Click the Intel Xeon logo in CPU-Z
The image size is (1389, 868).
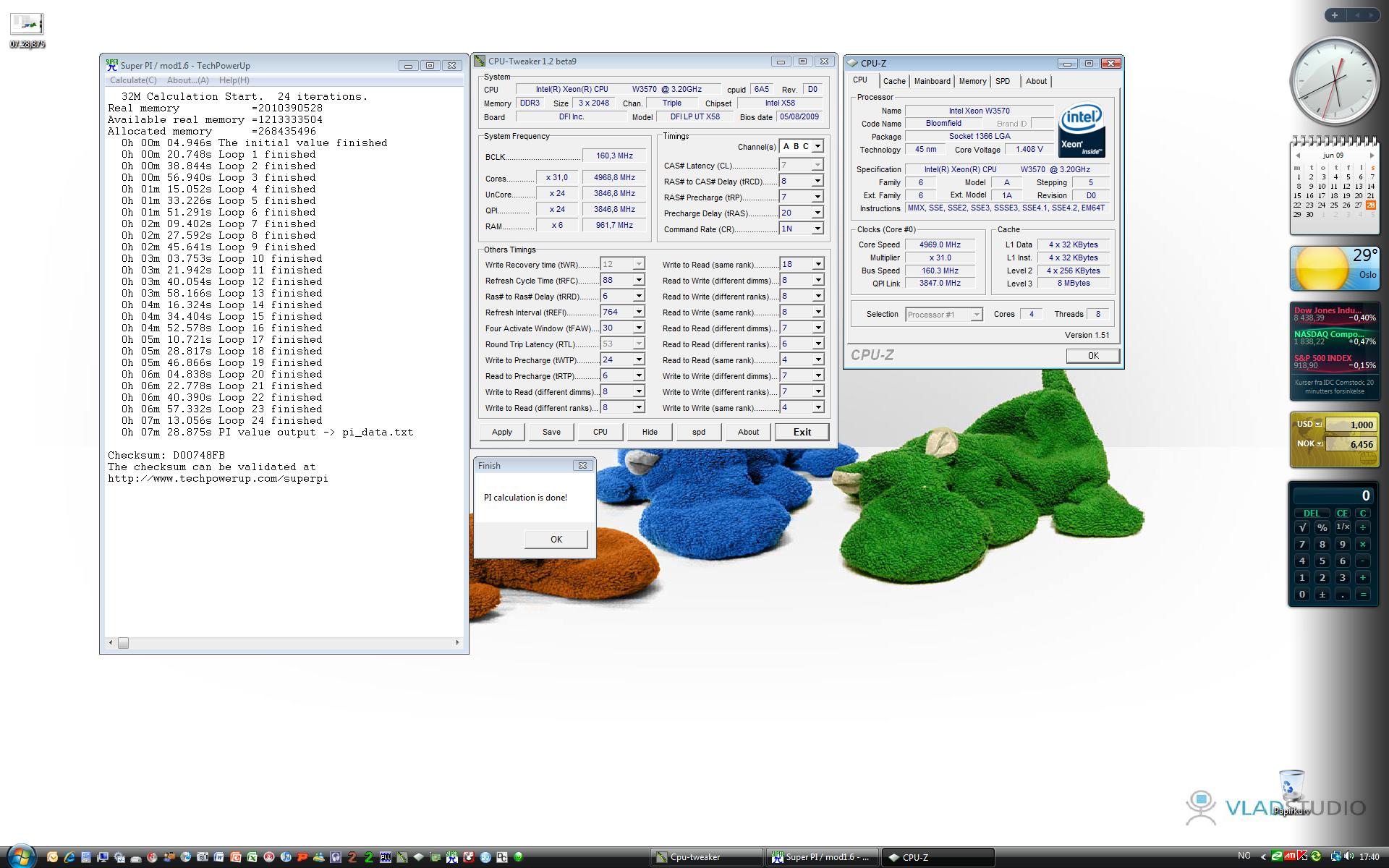click(1082, 130)
